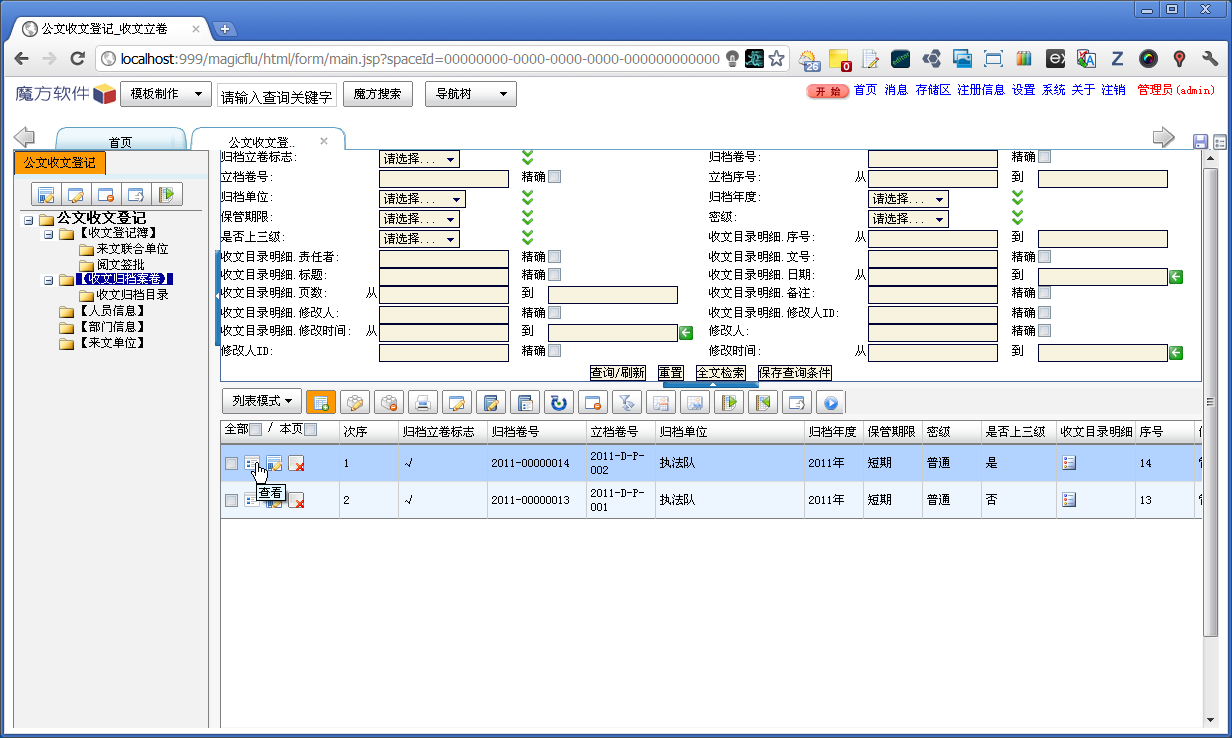The height and width of the screenshot is (738, 1232).
Task: Open 收文目录明细 detail icon for row 13
Action: pyautogui.click(x=1069, y=499)
